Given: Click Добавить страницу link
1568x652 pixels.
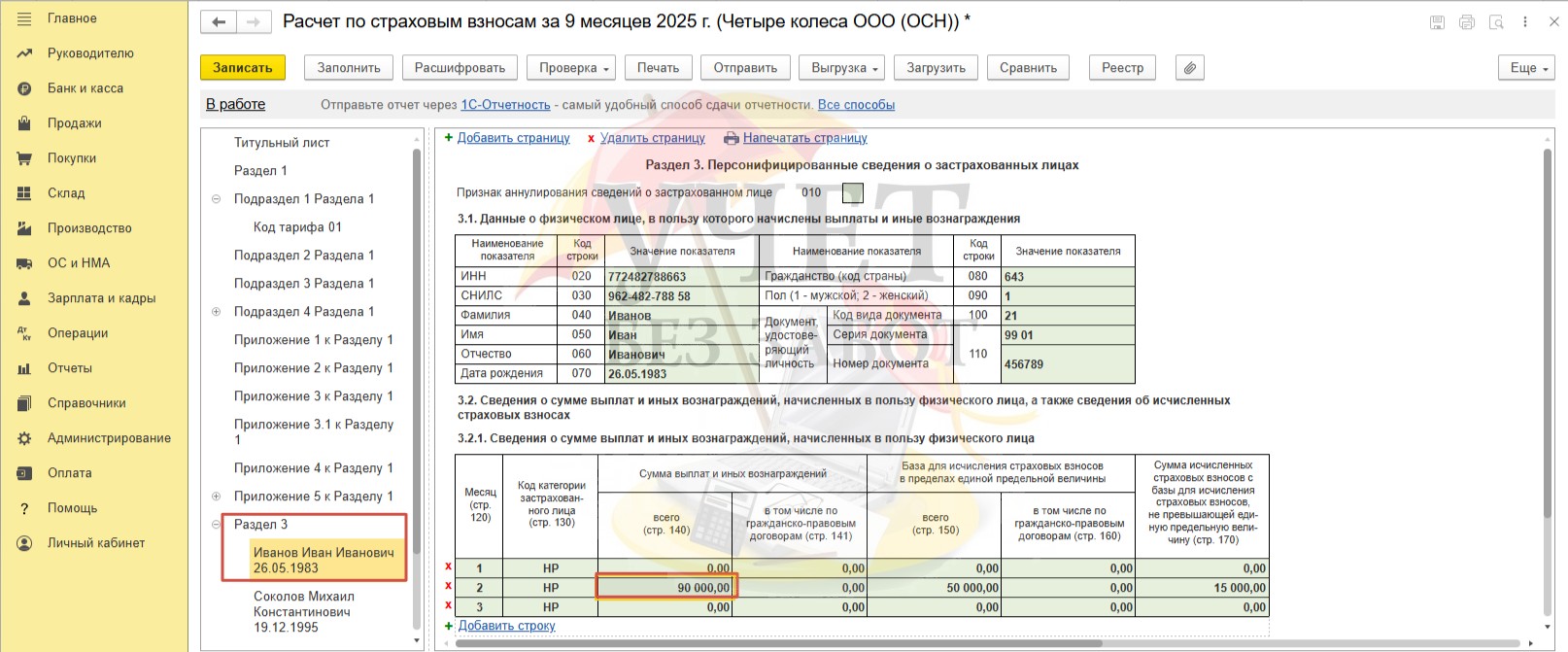Looking at the screenshot, I should tap(513, 138).
